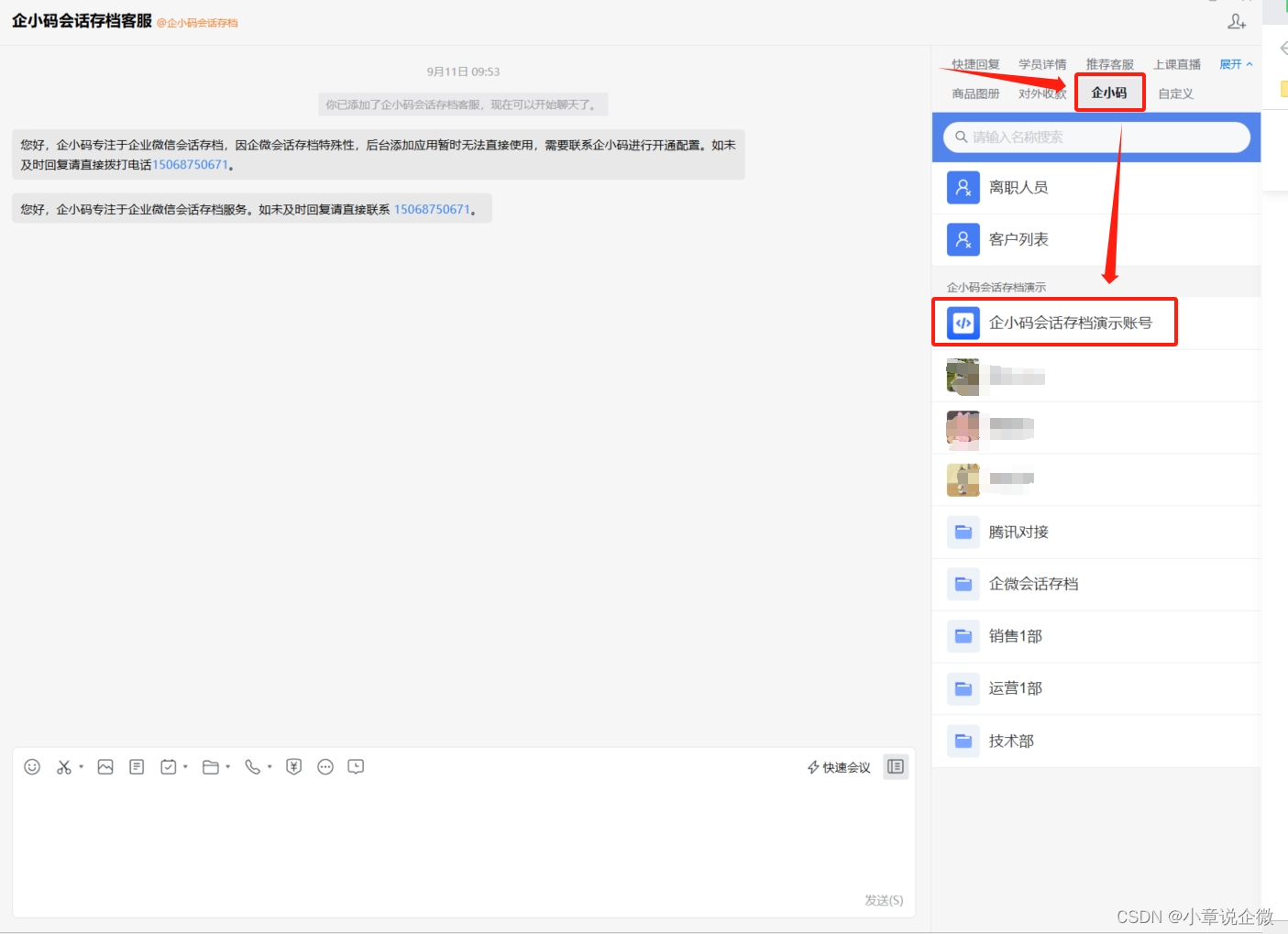1288x934 pixels.
Task: Insert an image into chat
Action: pyautogui.click(x=105, y=767)
